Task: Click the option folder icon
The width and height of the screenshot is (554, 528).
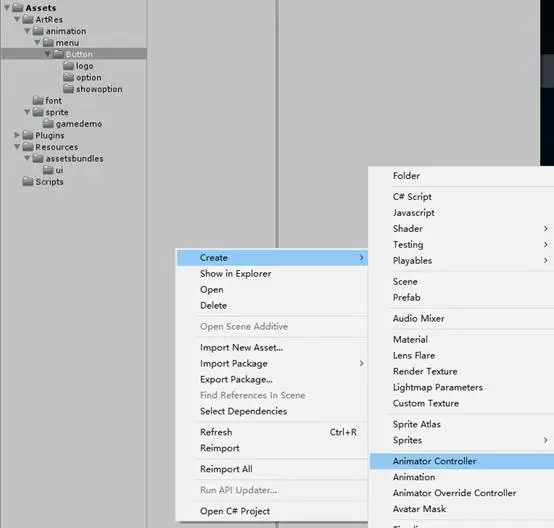Action: coord(69,77)
